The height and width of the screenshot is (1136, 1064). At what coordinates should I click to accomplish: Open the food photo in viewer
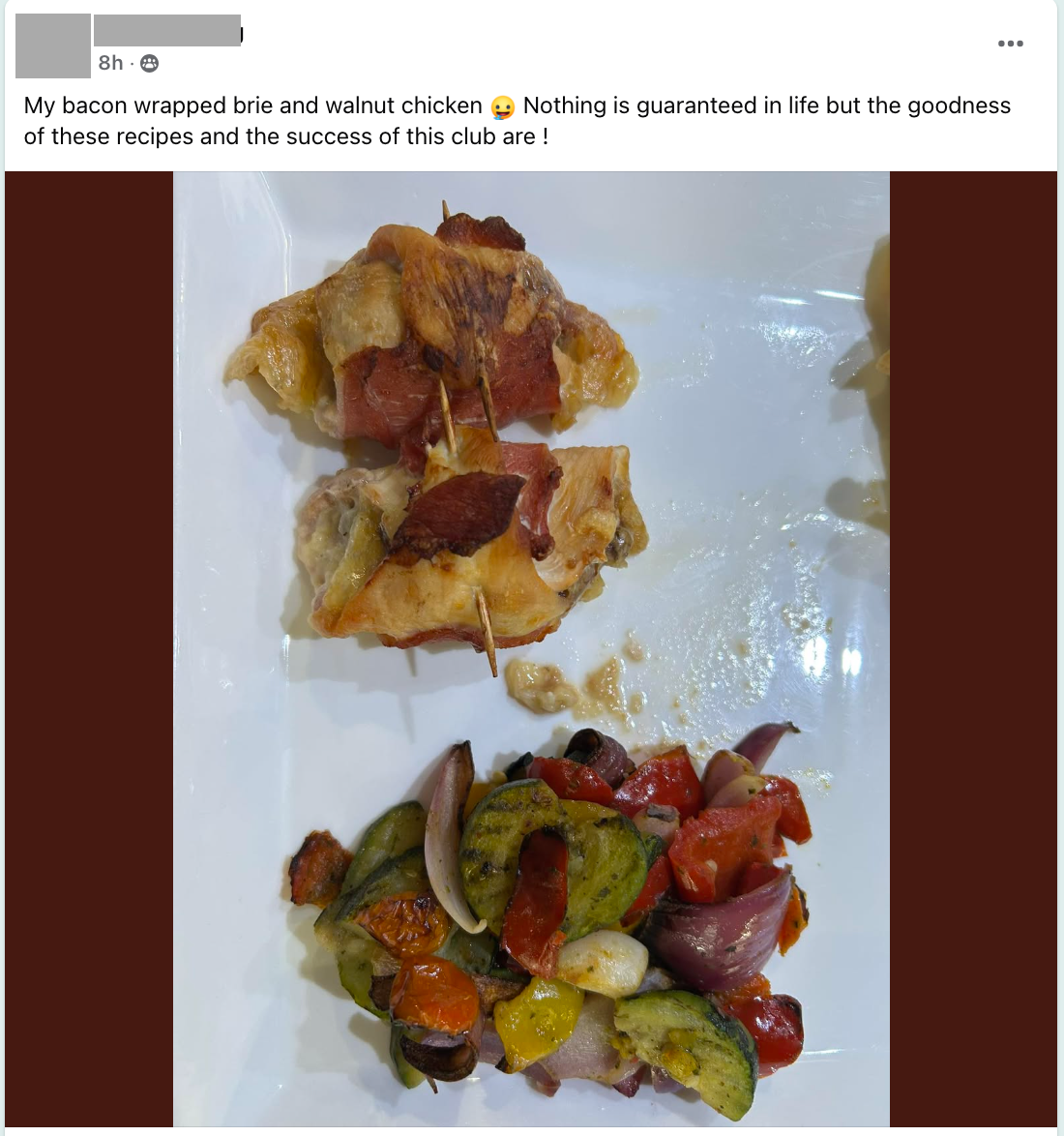[531, 648]
